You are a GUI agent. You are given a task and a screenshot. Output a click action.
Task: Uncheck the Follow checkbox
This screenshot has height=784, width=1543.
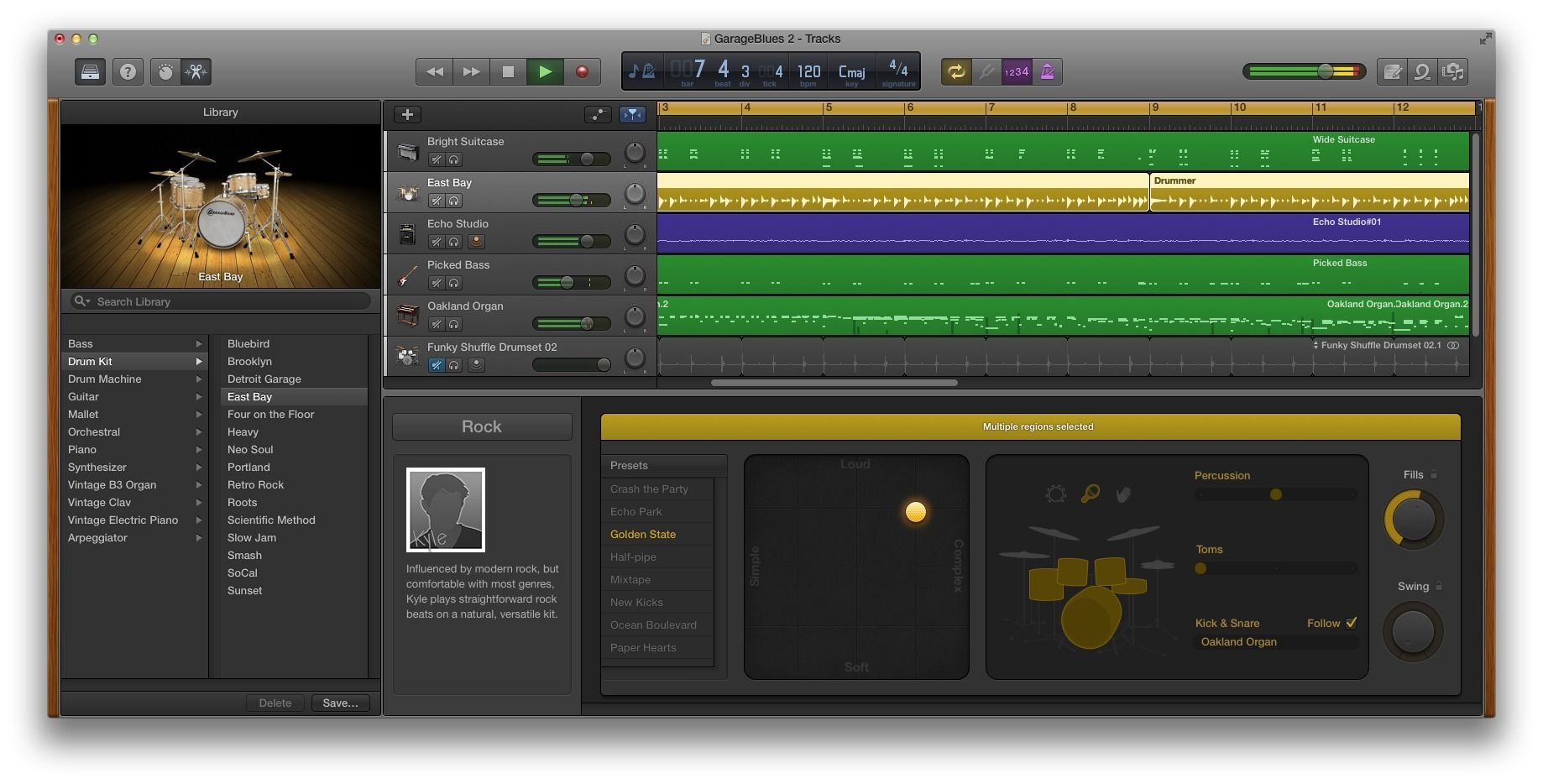[x=1352, y=623]
